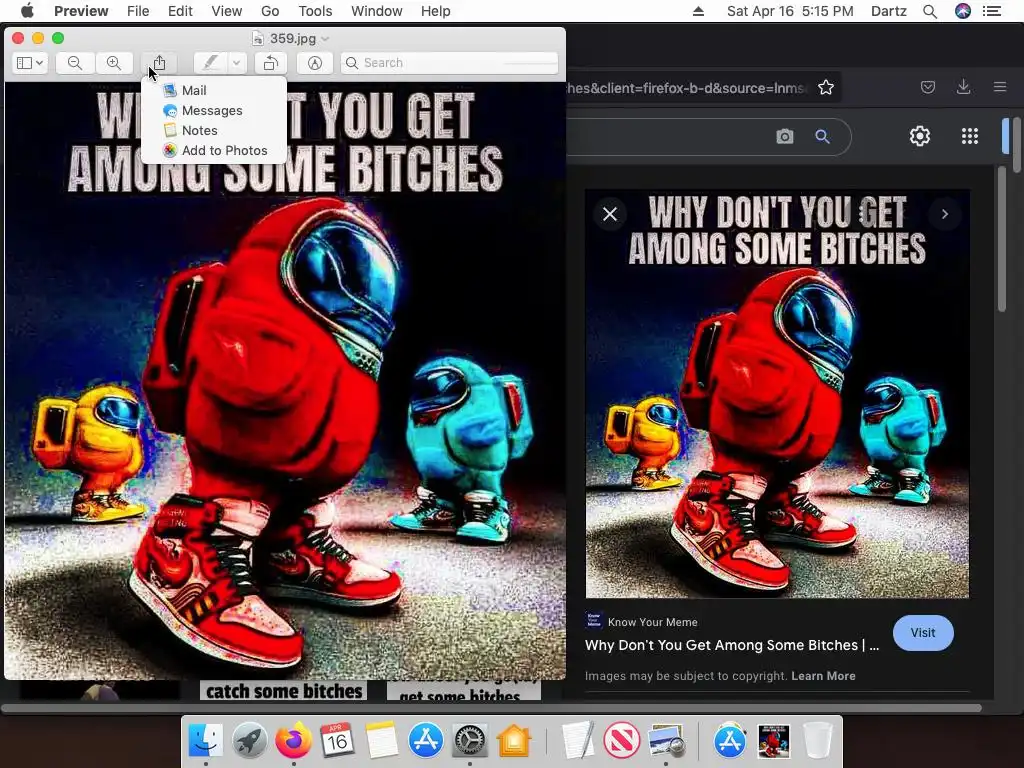The height and width of the screenshot is (768, 1024).
Task: Choose Notes from the share menu
Action: [214, 130]
